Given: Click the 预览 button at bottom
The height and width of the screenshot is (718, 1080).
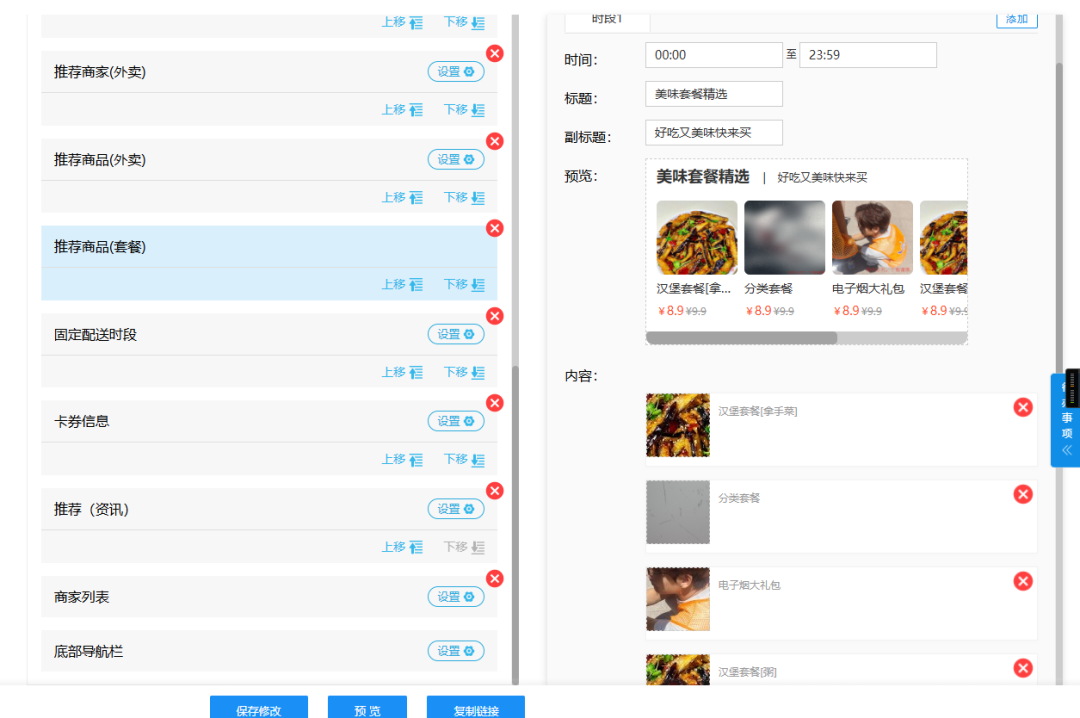Looking at the screenshot, I should click(367, 709).
